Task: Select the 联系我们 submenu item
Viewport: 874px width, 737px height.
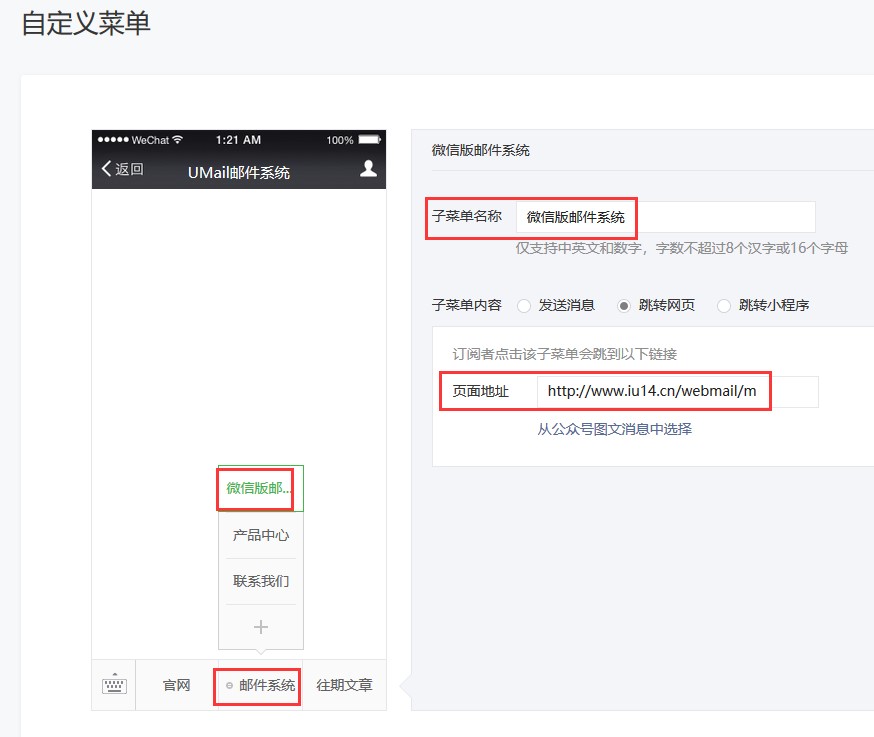Action: tap(261, 581)
